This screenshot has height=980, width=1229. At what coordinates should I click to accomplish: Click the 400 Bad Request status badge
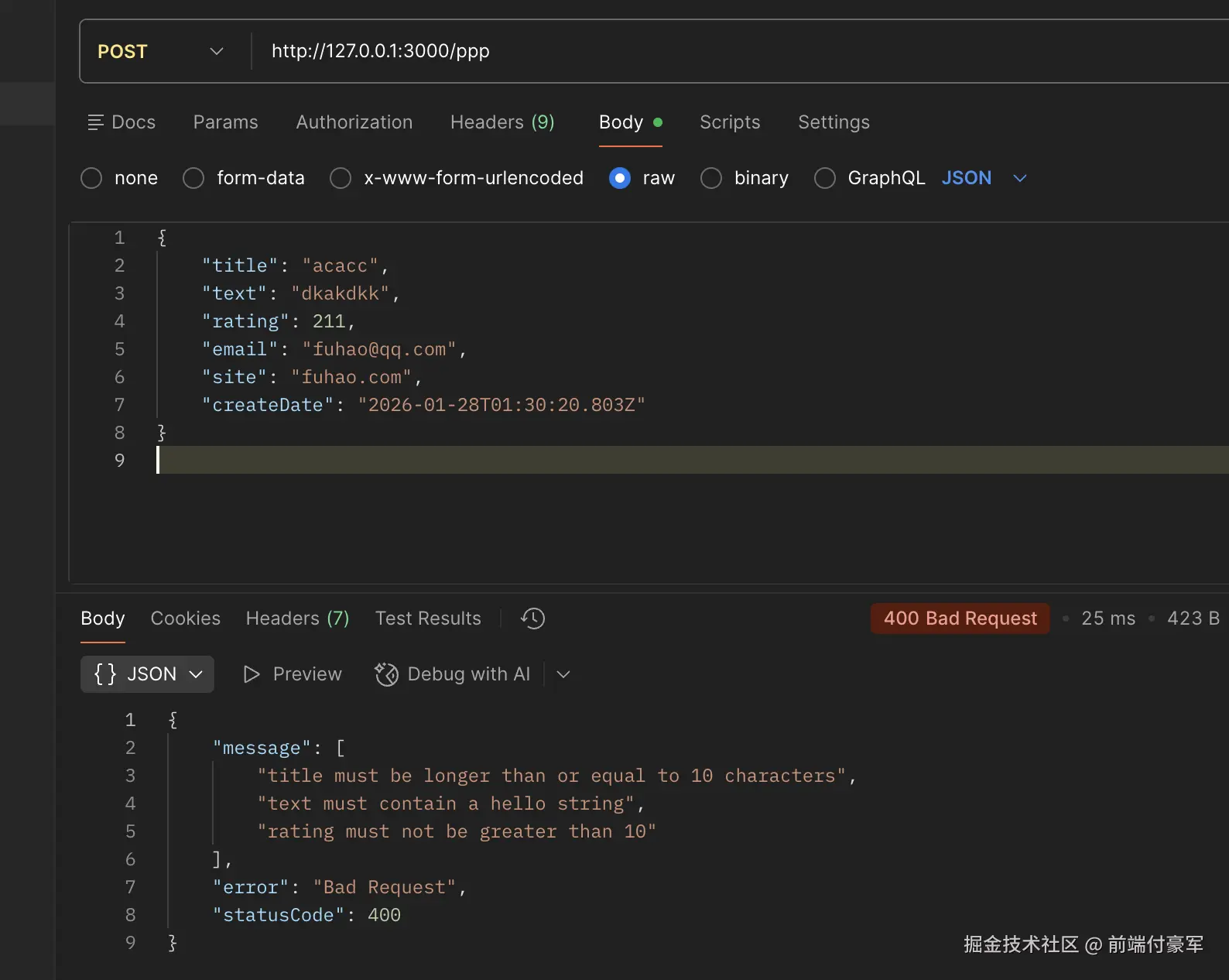(960, 618)
